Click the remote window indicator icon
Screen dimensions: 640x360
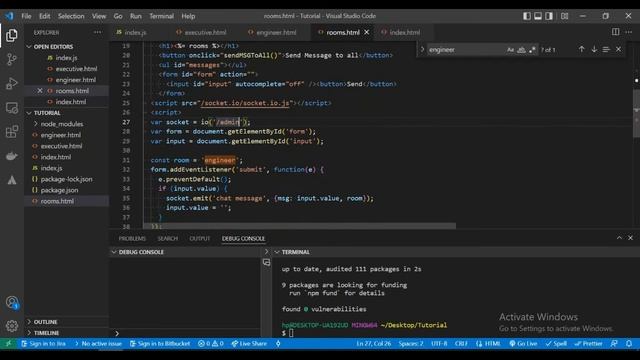point(8,344)
